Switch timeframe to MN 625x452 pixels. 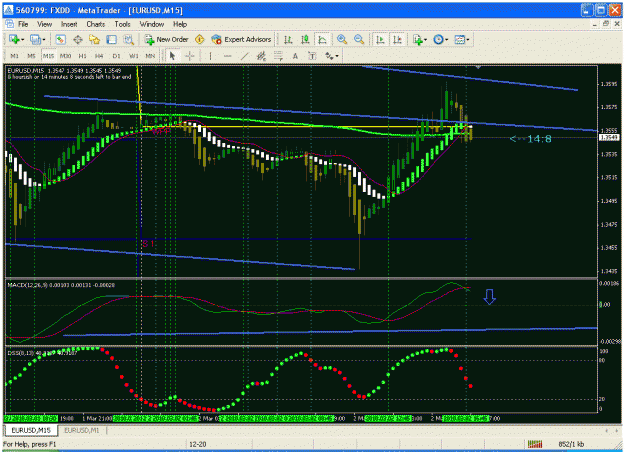pos(150,56)
